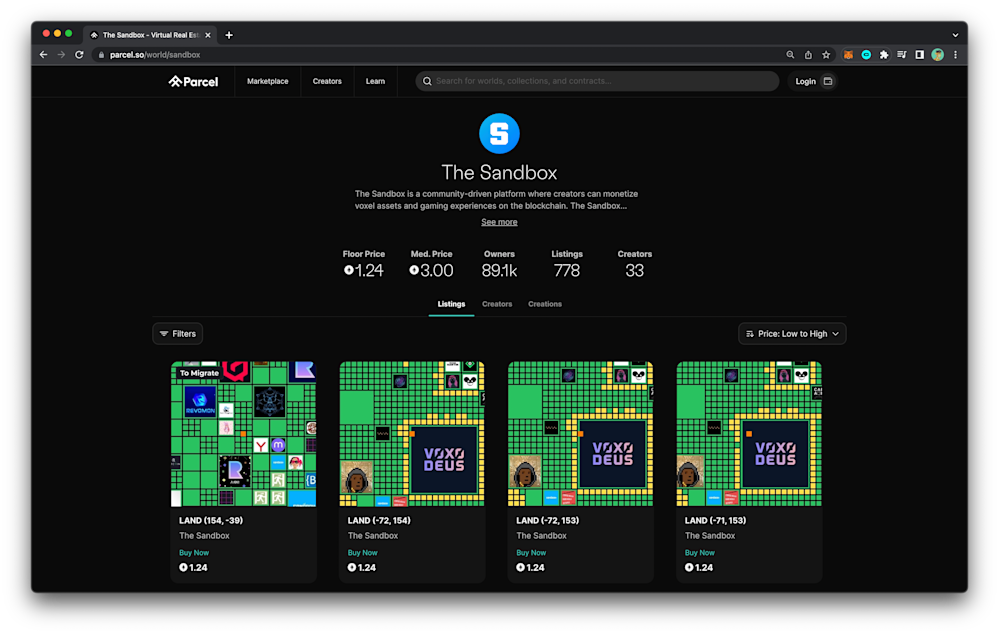The height and width of the screenshot is (634, 999).
Task: Reload the page with refresh icon
Action: pyautogui.click(x=79, y=55)
